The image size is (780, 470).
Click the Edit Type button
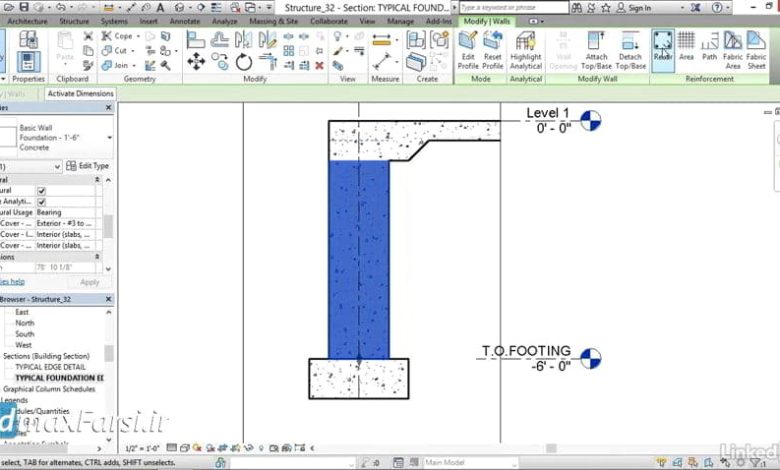tap(88, 166)
